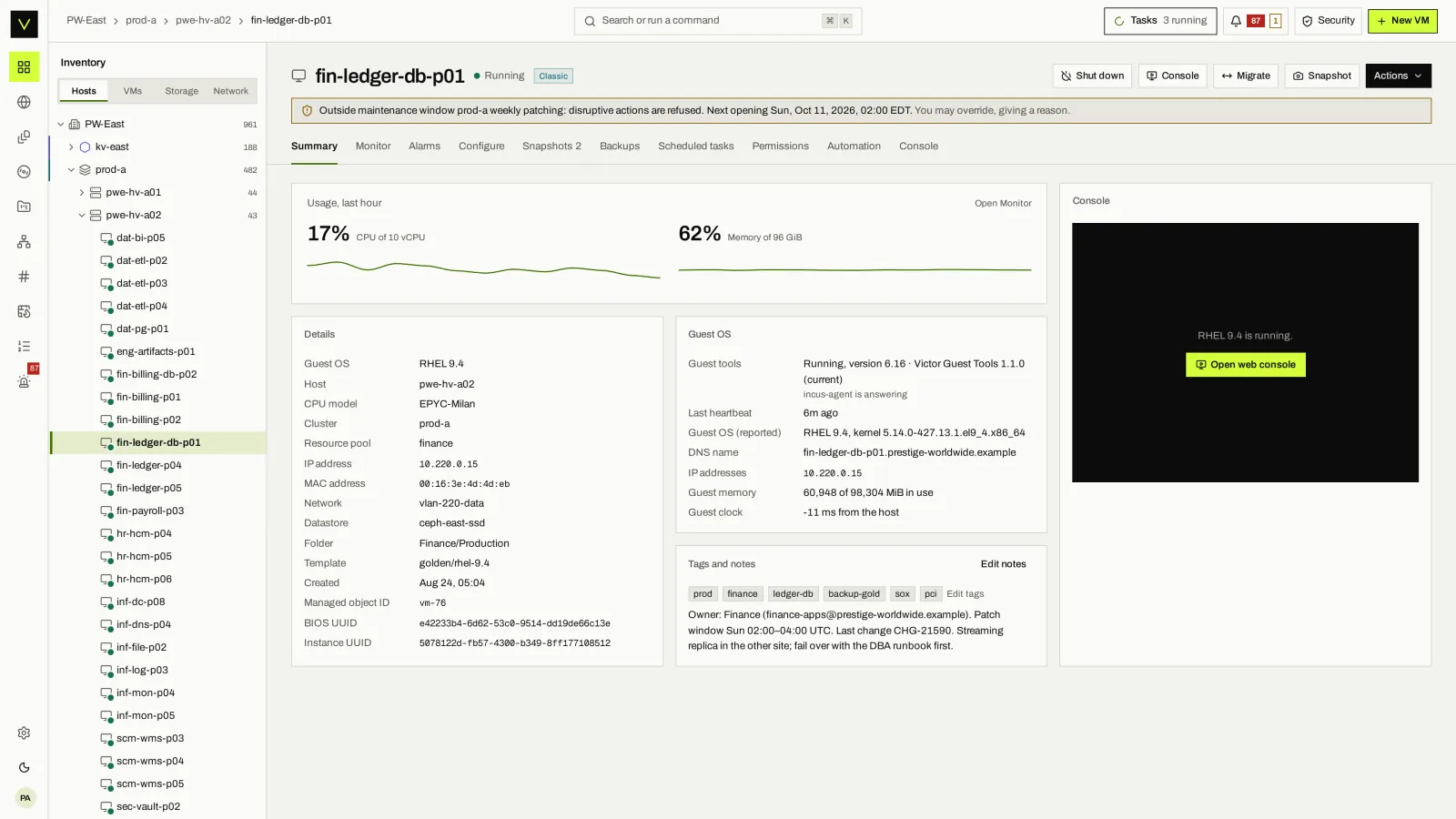Click the copy/templates icon in the sidebar
Image resolution: width=1456 pixels, height=819 pixels.
tap(24, 137)
